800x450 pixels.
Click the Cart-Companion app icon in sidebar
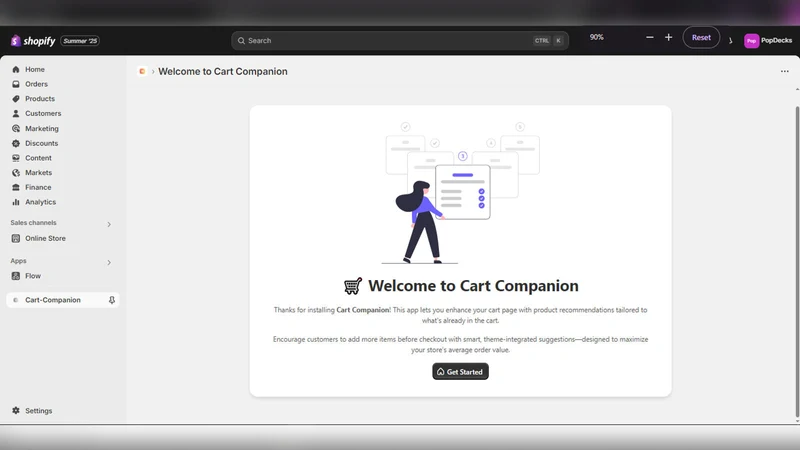point(15,300)
